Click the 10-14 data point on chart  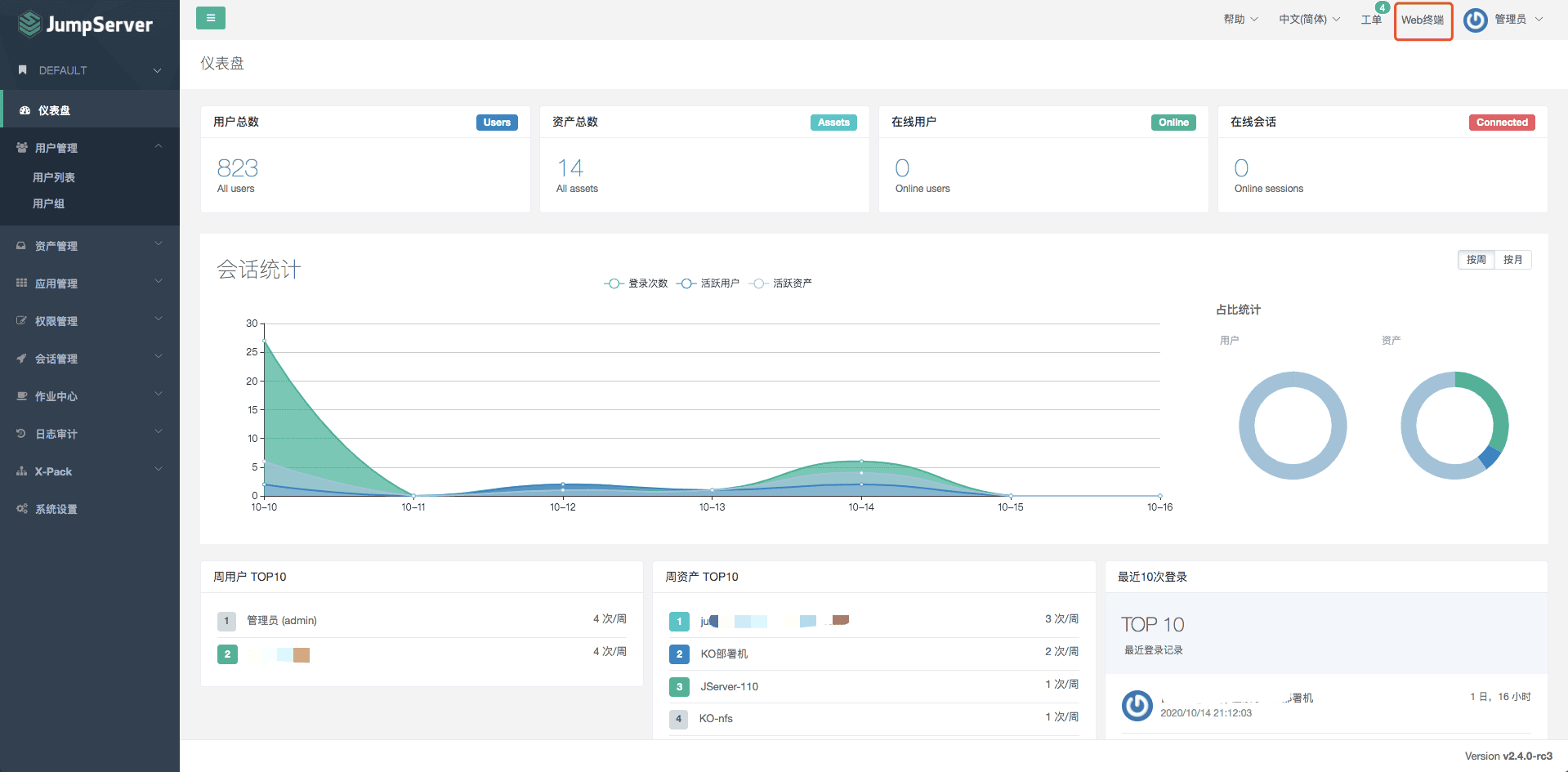861,462
